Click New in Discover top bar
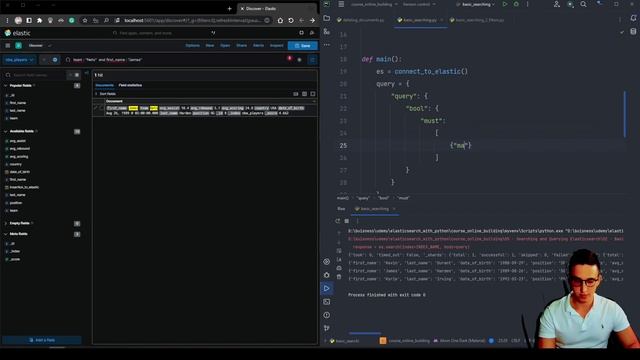 tap(210, 46)
